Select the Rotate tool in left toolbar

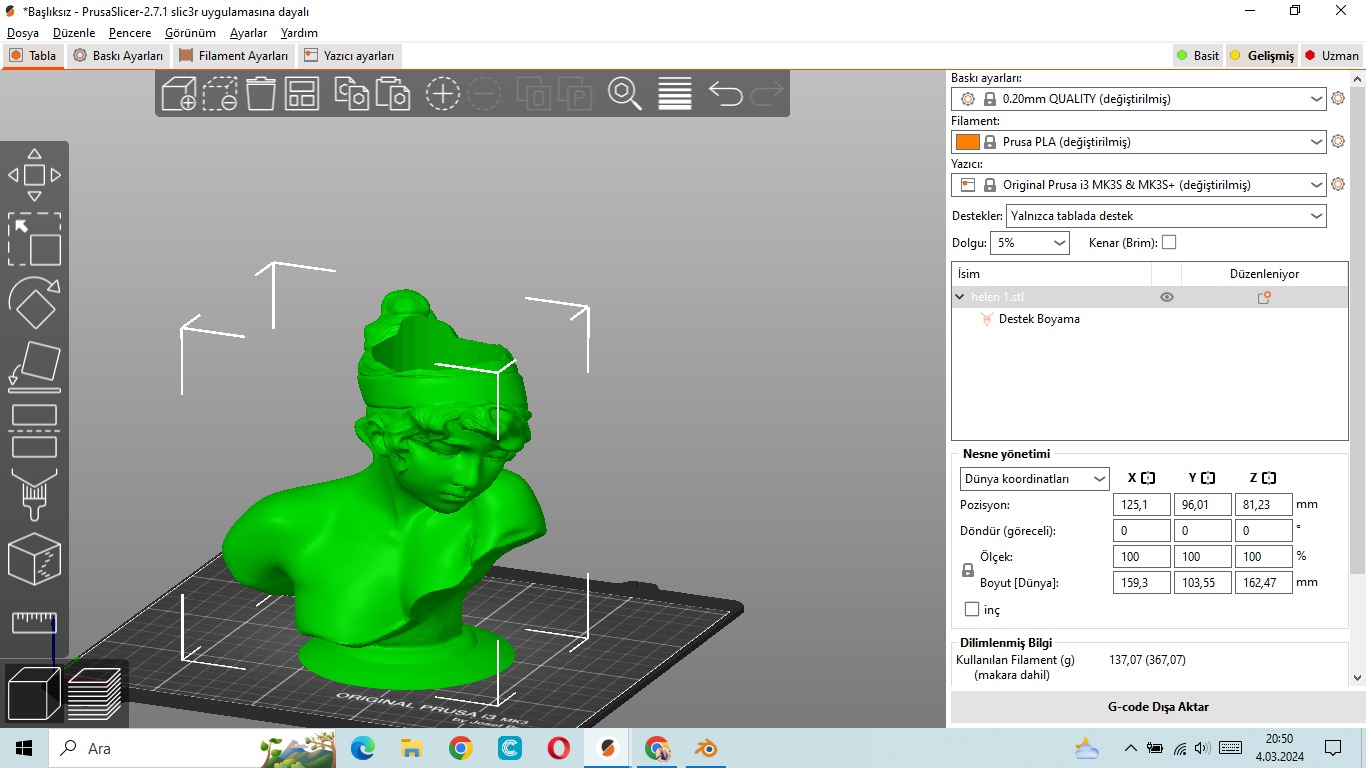pos(34,303)
